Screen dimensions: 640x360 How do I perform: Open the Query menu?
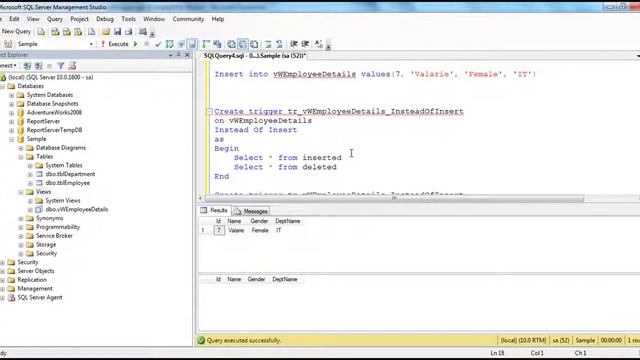pyautogui.click(x=55, y=19)
